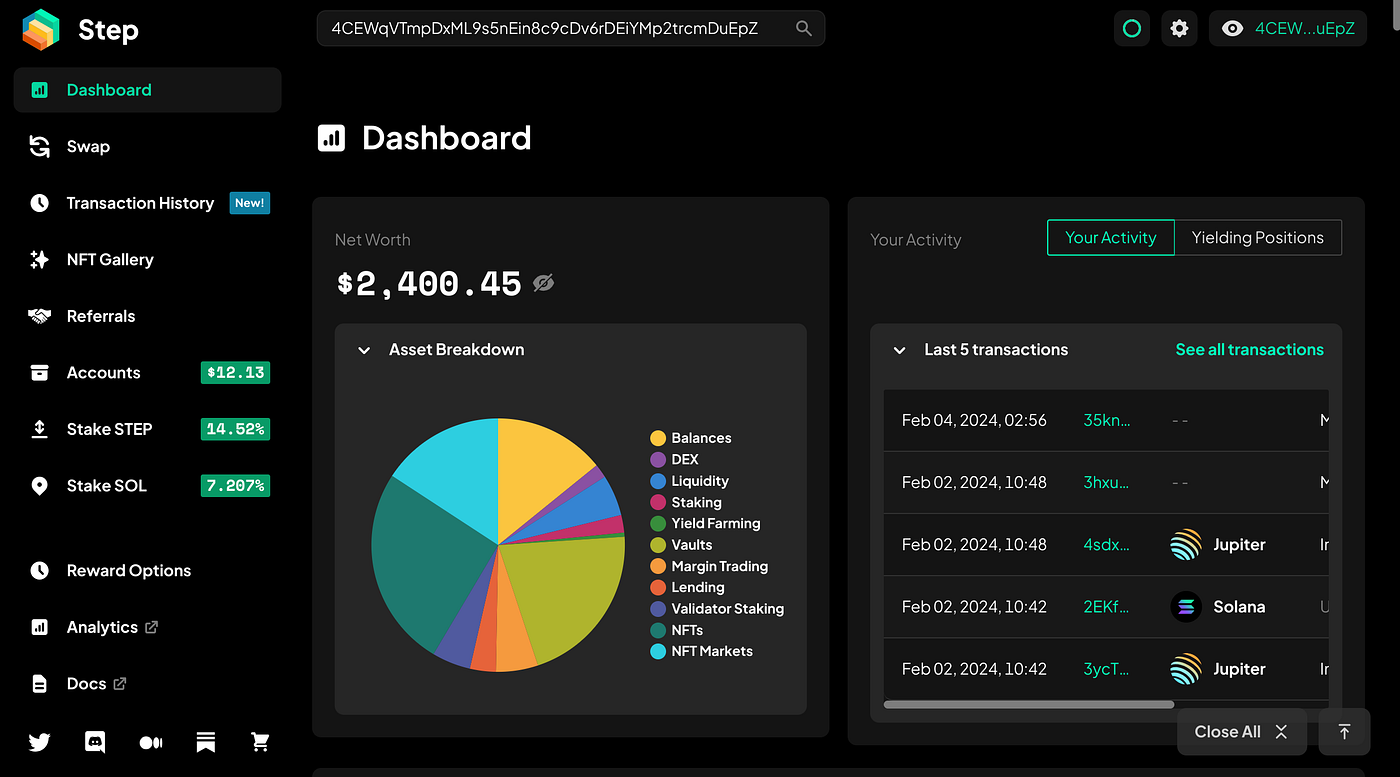
Task: Click the 7.207% Stake SOL badge
Action: tap(235, 486)
